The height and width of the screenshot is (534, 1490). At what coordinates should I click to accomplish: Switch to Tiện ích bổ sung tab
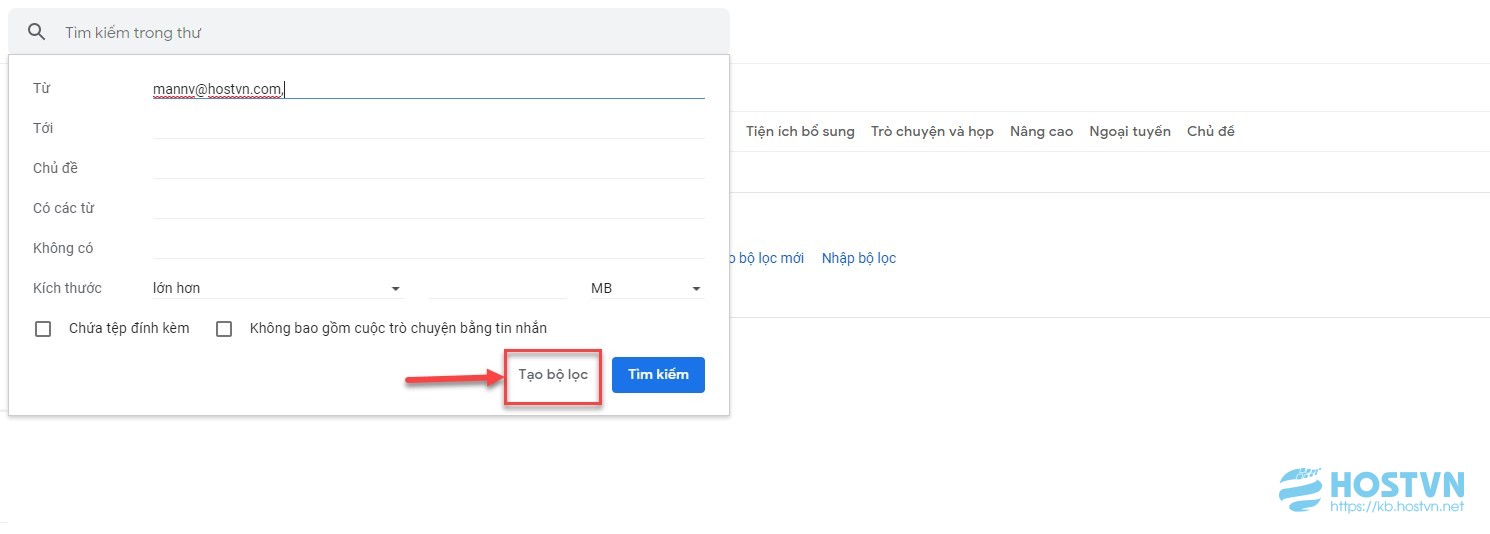point(800,131)
